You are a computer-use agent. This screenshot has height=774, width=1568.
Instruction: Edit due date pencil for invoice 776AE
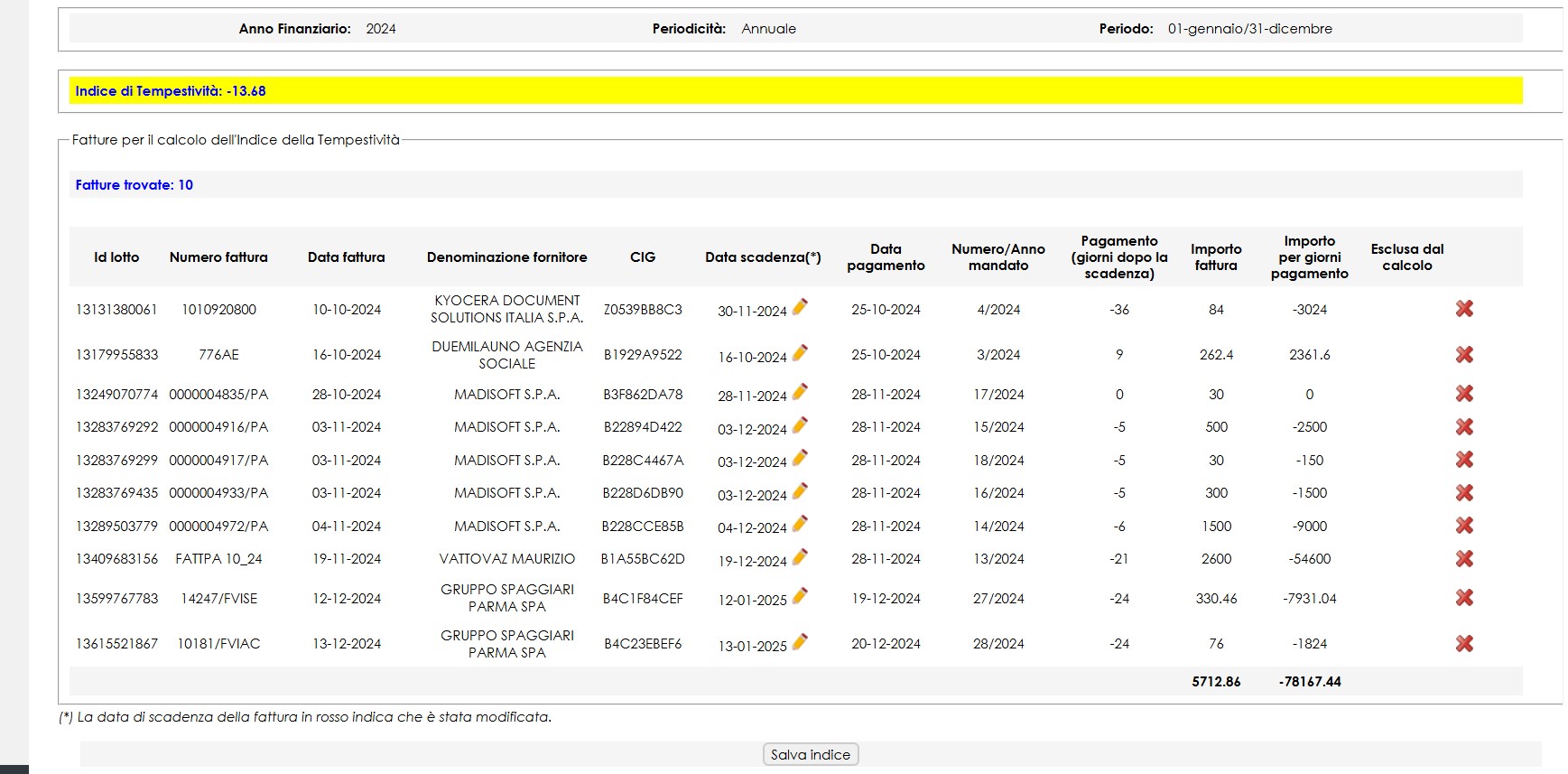point(800,353)
